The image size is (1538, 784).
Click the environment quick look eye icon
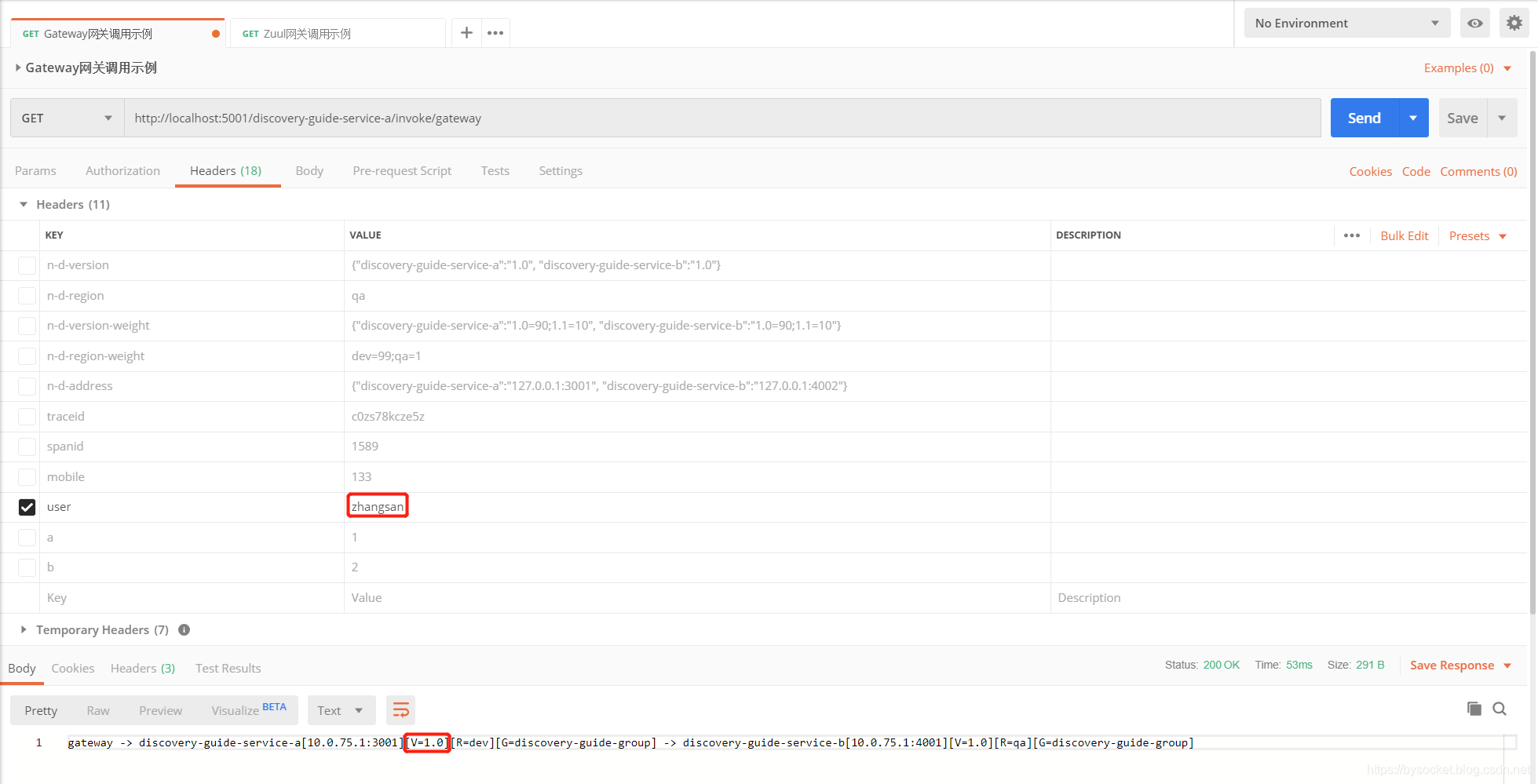point(1475,24)
